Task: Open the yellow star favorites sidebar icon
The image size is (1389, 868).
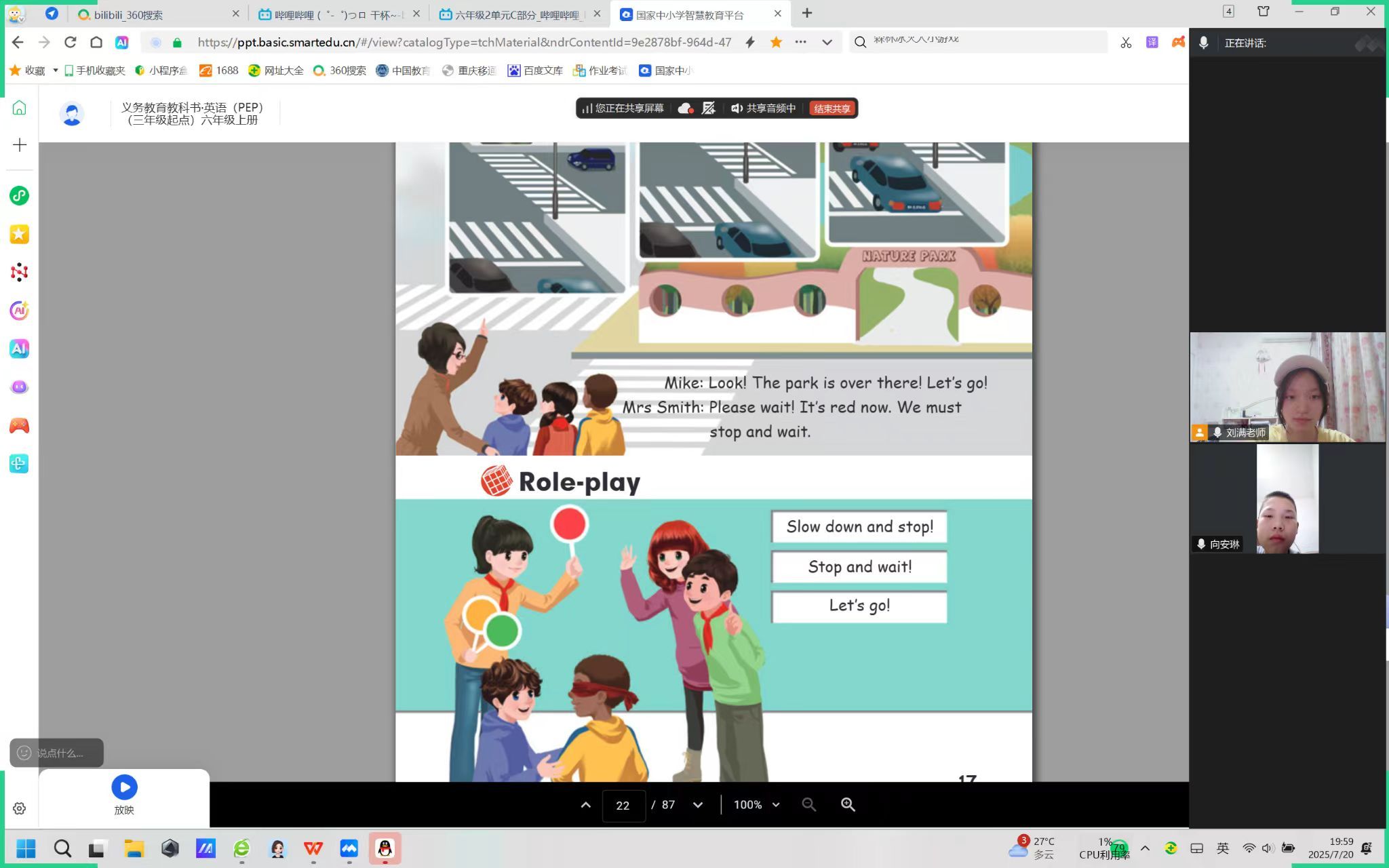Action: (19, 234)
